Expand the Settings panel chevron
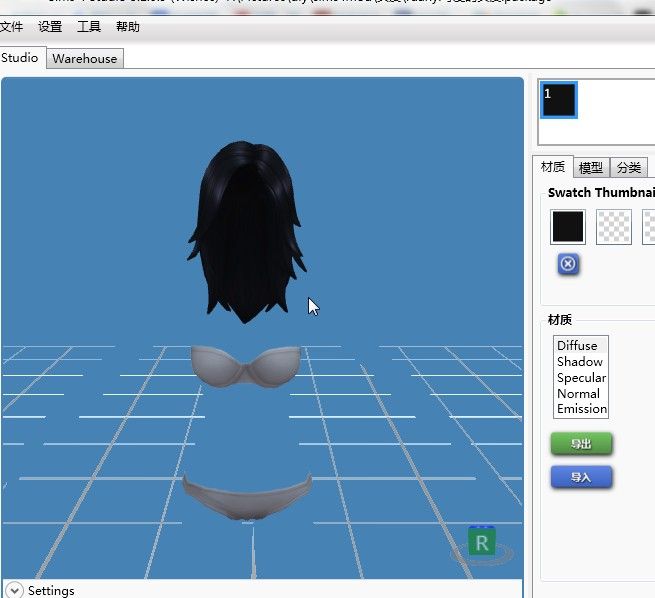 point(15,590)
